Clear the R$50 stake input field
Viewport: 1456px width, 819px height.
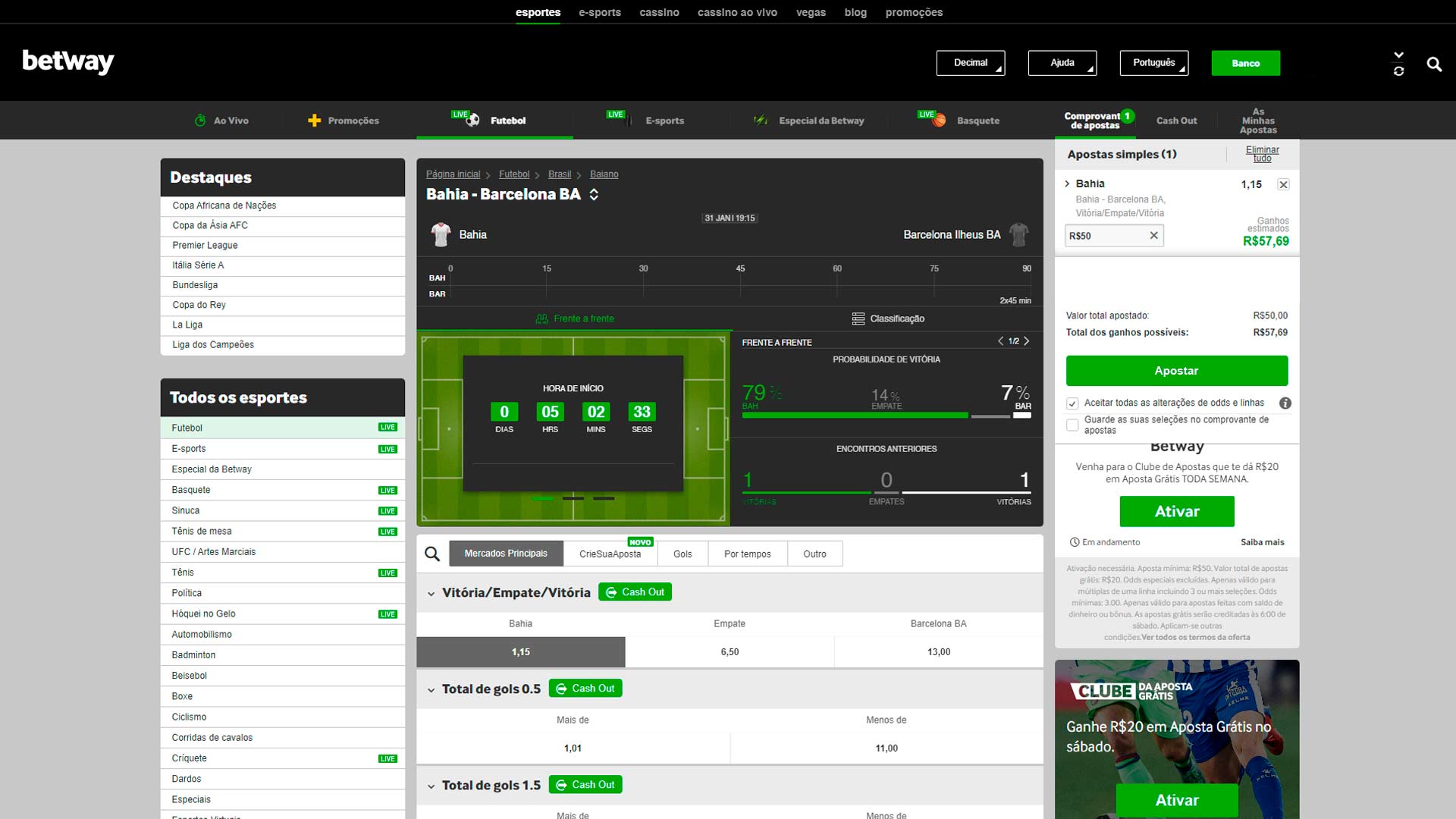pyautogui.click(x=1154, y=235)
